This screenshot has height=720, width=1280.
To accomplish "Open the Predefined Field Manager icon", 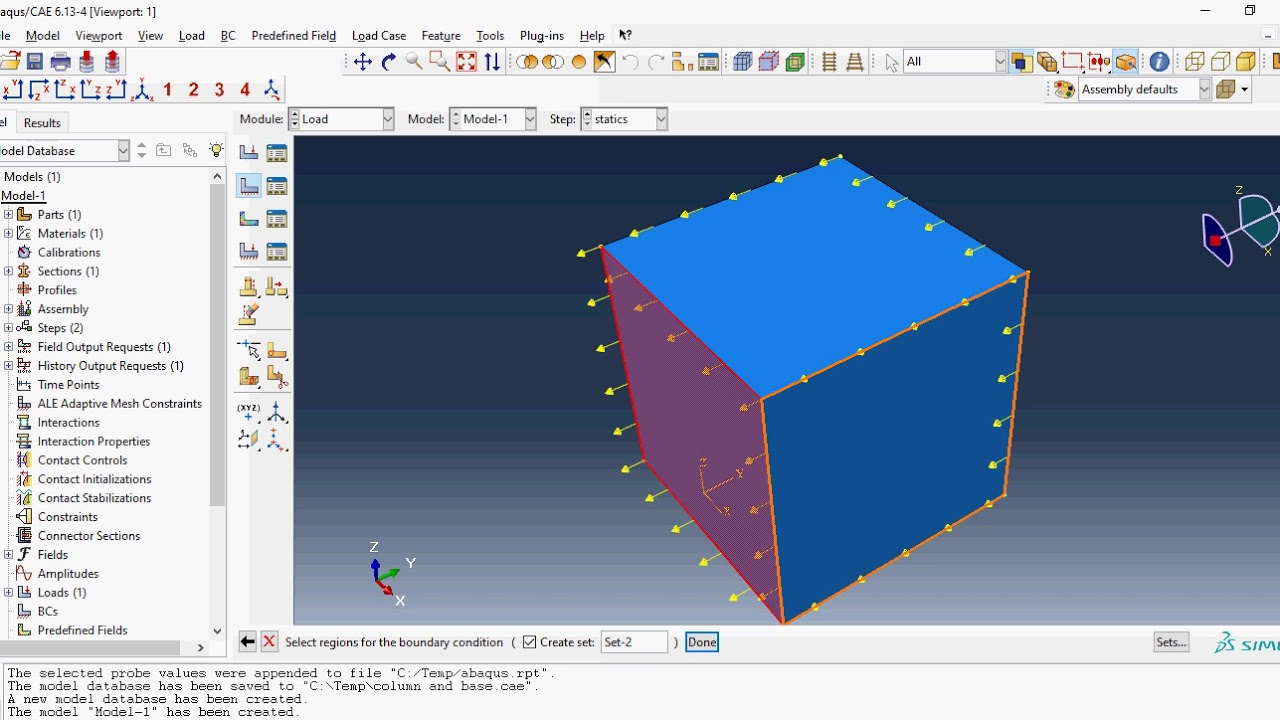I will [277, 219].
